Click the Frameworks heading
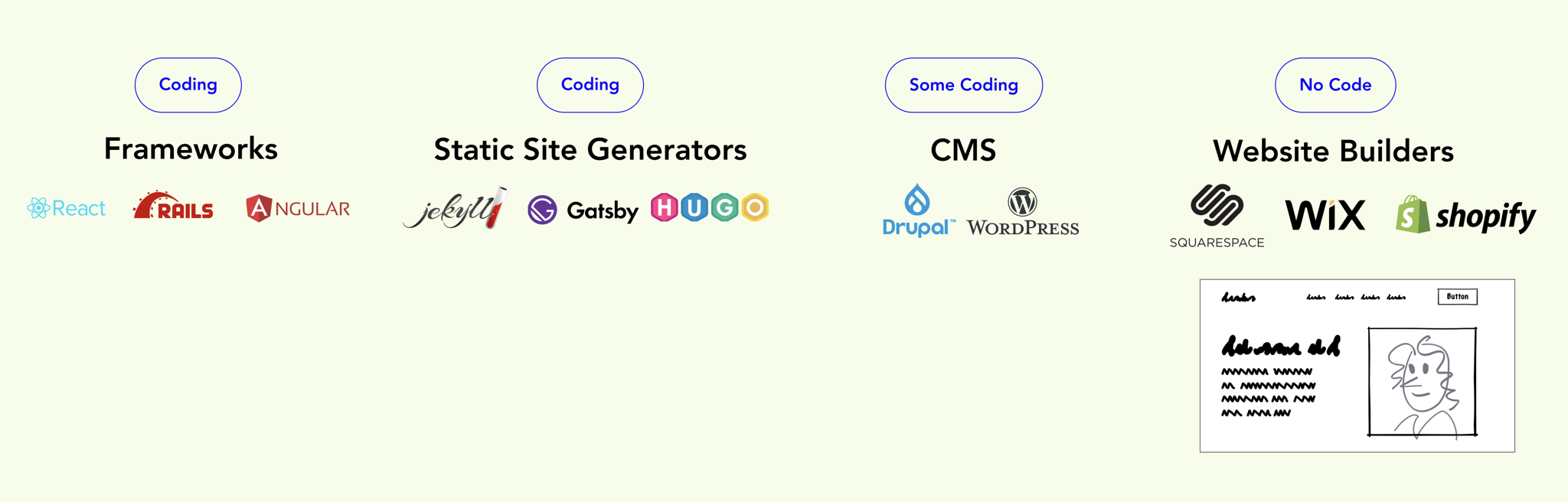 (x=191, y=148)
